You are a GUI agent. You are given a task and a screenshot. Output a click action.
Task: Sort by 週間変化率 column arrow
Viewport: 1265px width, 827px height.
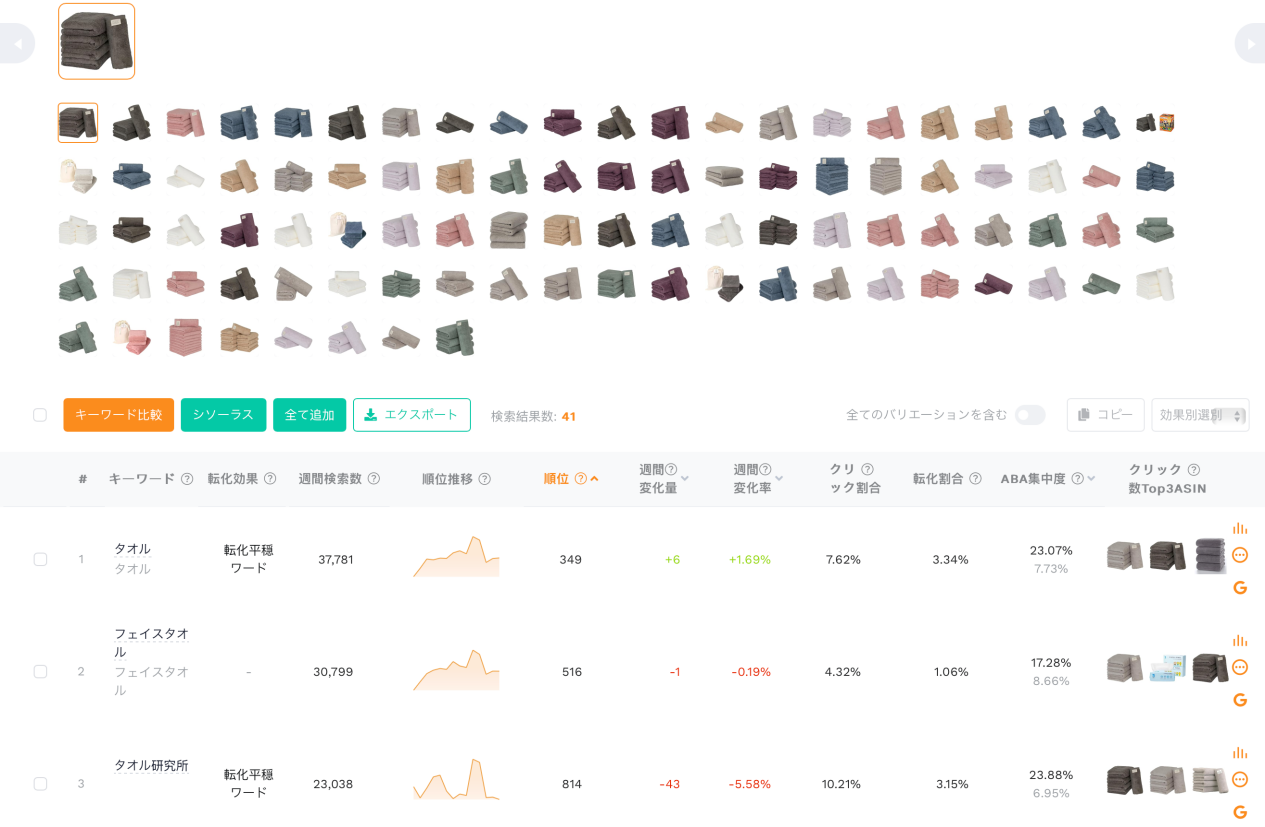tap(779, 479)
